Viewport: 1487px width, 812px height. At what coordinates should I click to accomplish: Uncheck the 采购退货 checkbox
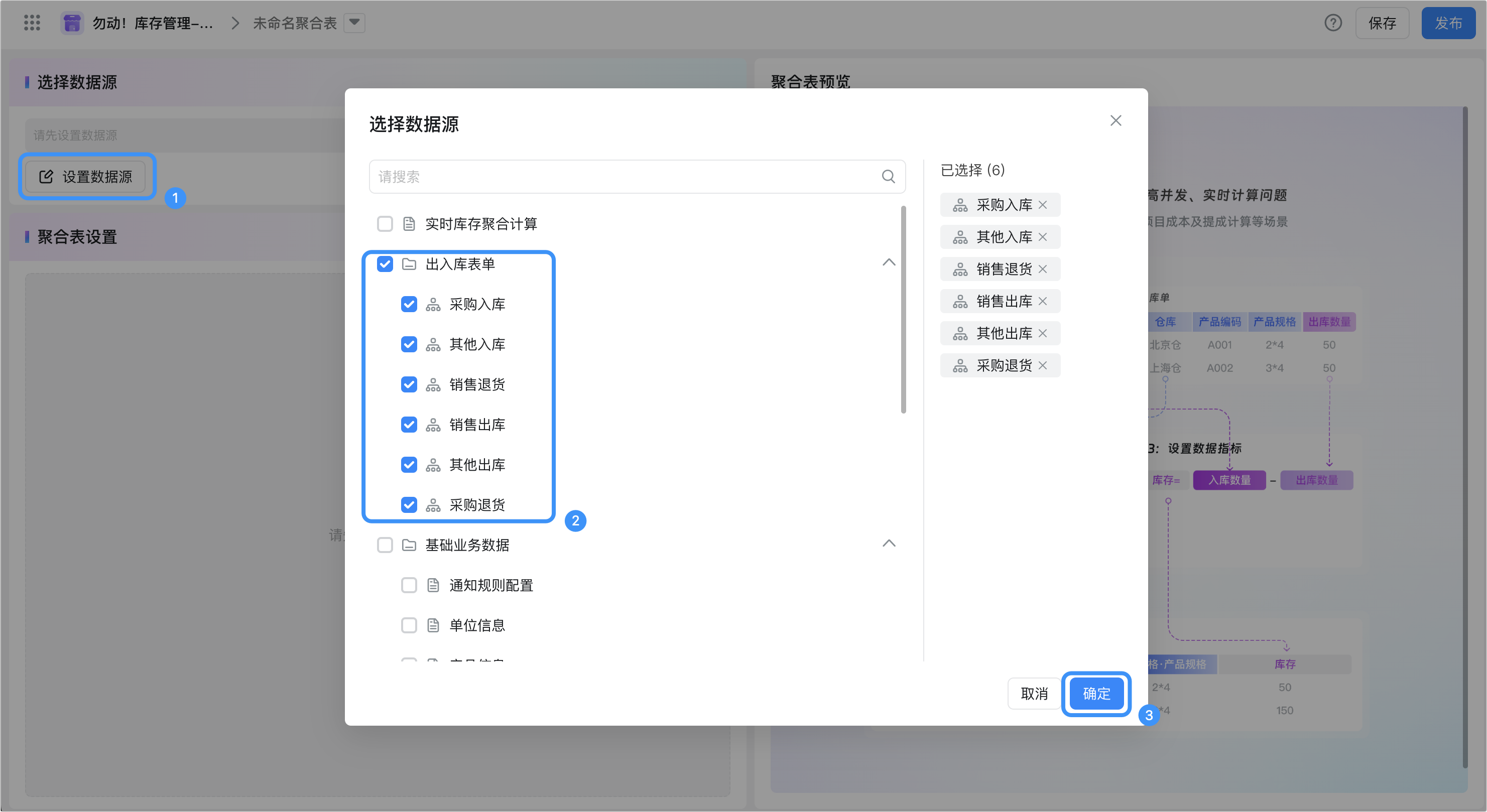click(409, 505)
